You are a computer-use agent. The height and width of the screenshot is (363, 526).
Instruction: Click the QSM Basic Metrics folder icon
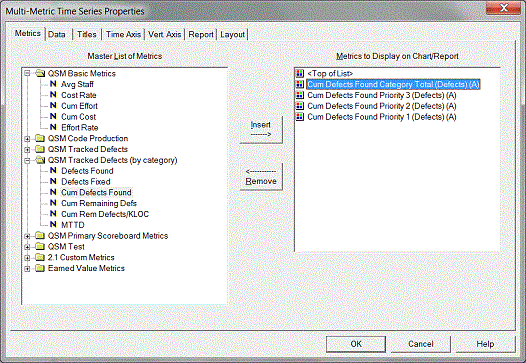coord(40,73)
